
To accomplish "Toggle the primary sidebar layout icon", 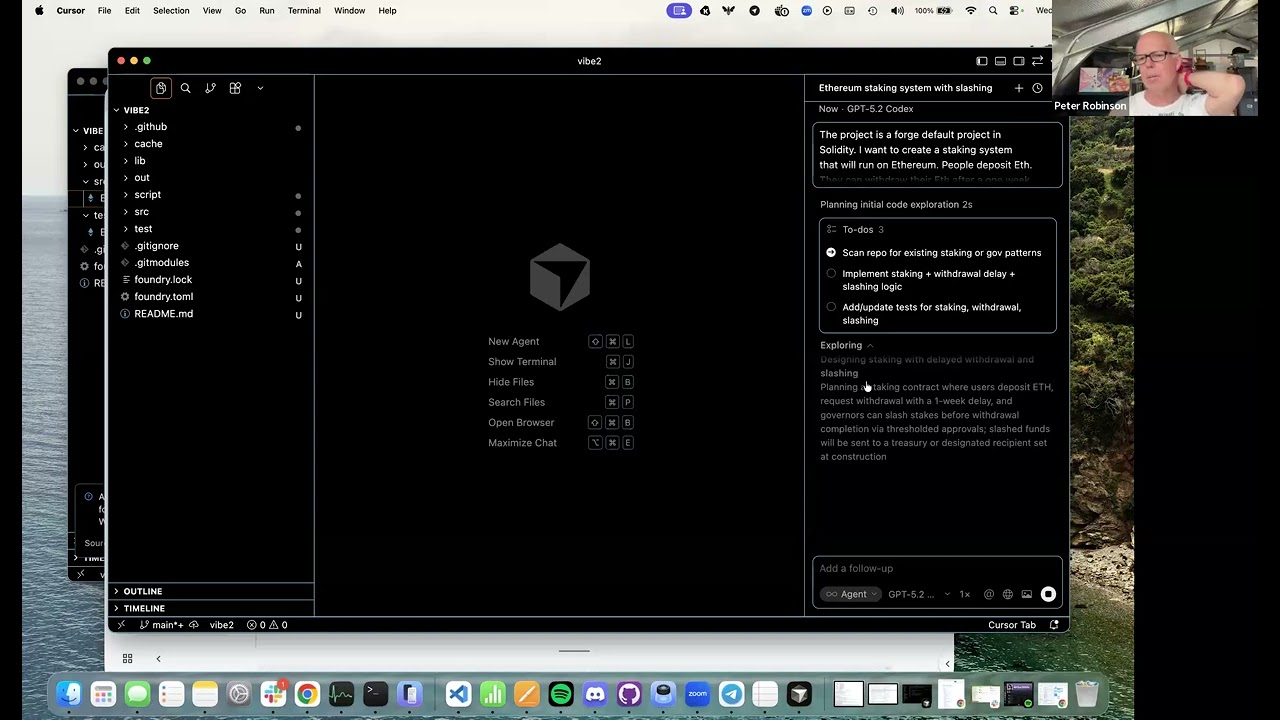I will pos(982,61).
